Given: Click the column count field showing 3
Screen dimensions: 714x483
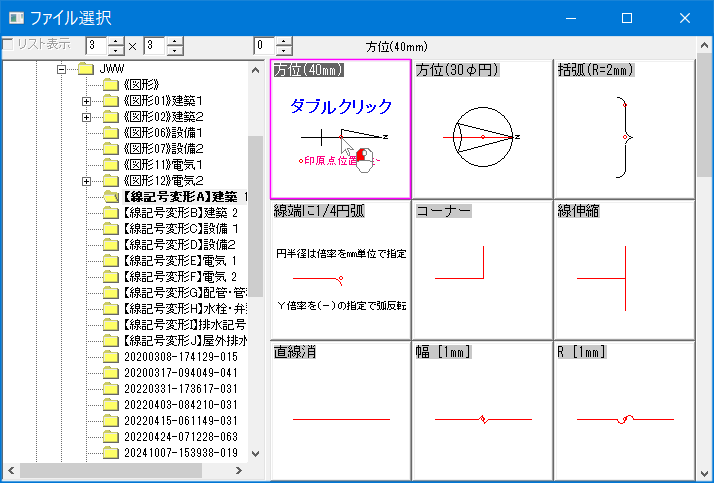Looking at the screenshot, I should point(97,46).
